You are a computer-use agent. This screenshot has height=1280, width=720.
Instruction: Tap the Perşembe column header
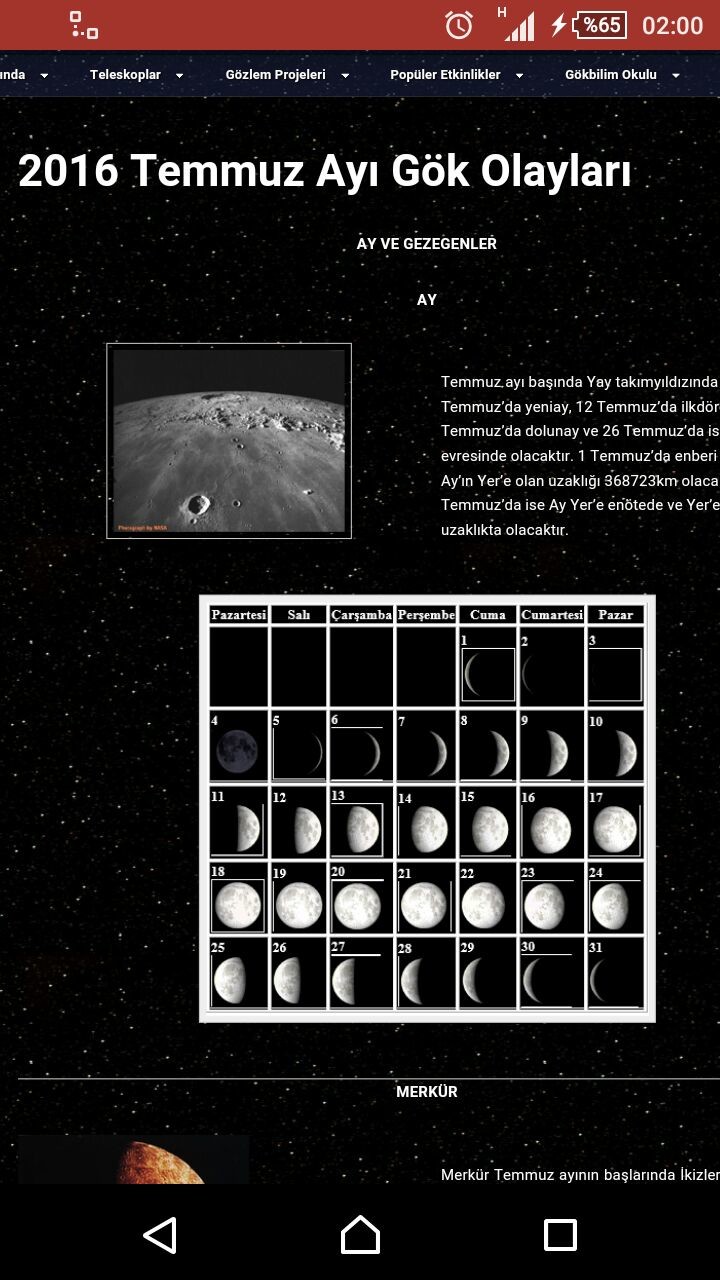tap(426, 615)
